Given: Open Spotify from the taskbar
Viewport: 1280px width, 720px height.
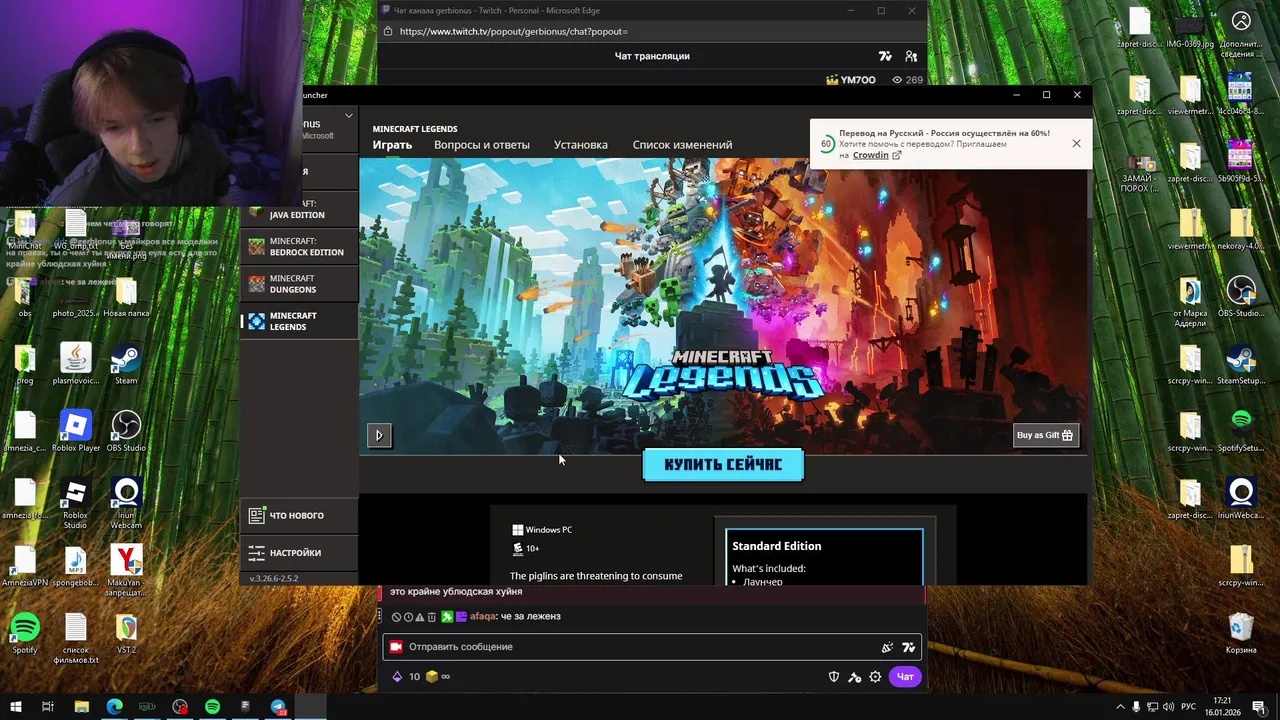Looking at the screenshot, I should click(212, 707).
